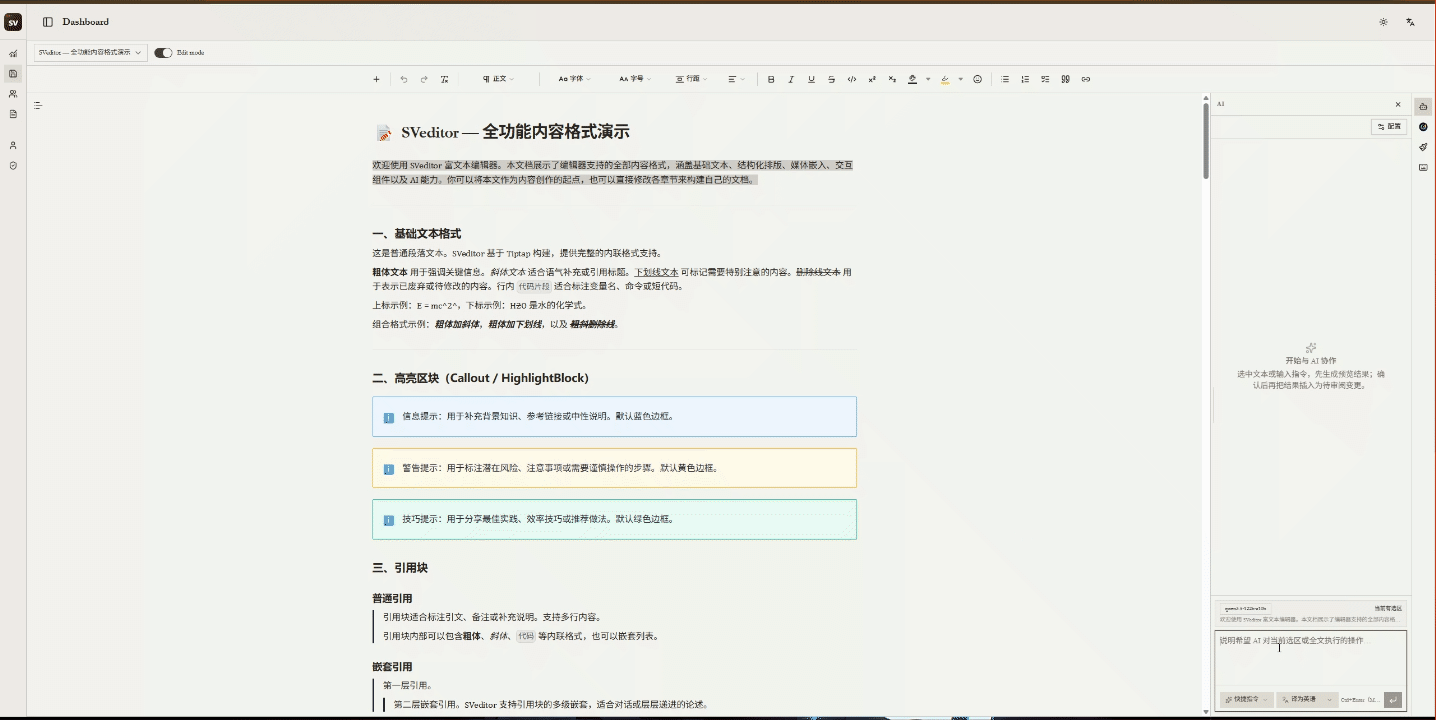Apply subscript formatting
Image resolution: width=1436 pixels, height=720 pixels.
(x=892, y=79)
